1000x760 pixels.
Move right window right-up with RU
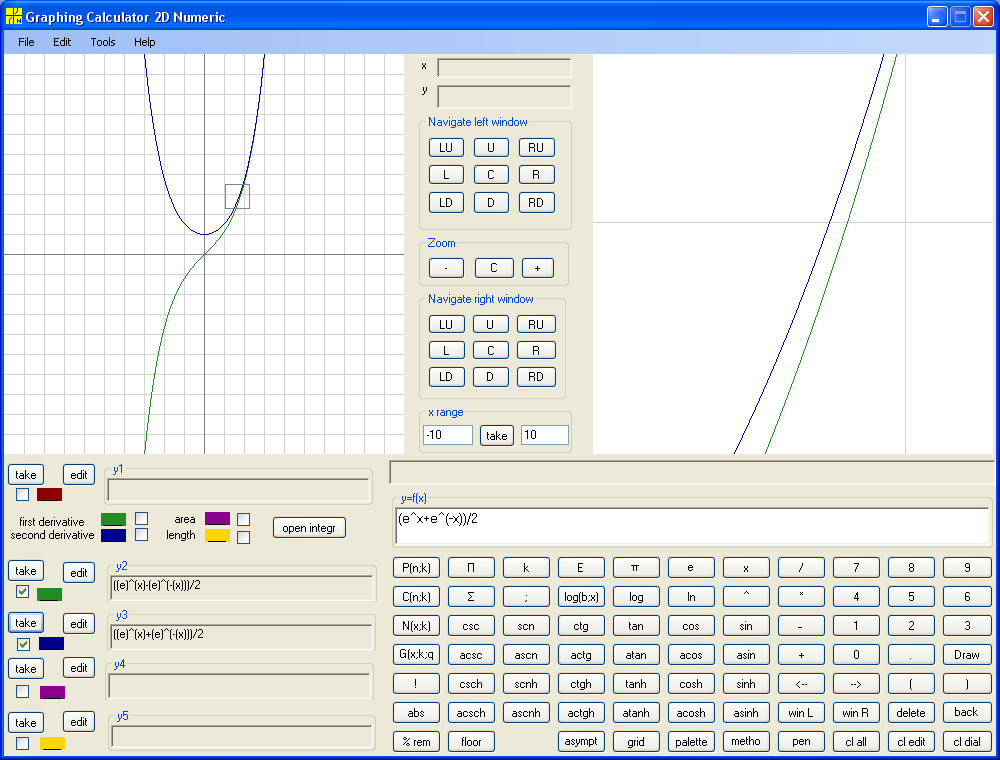[x=536, y=325]
